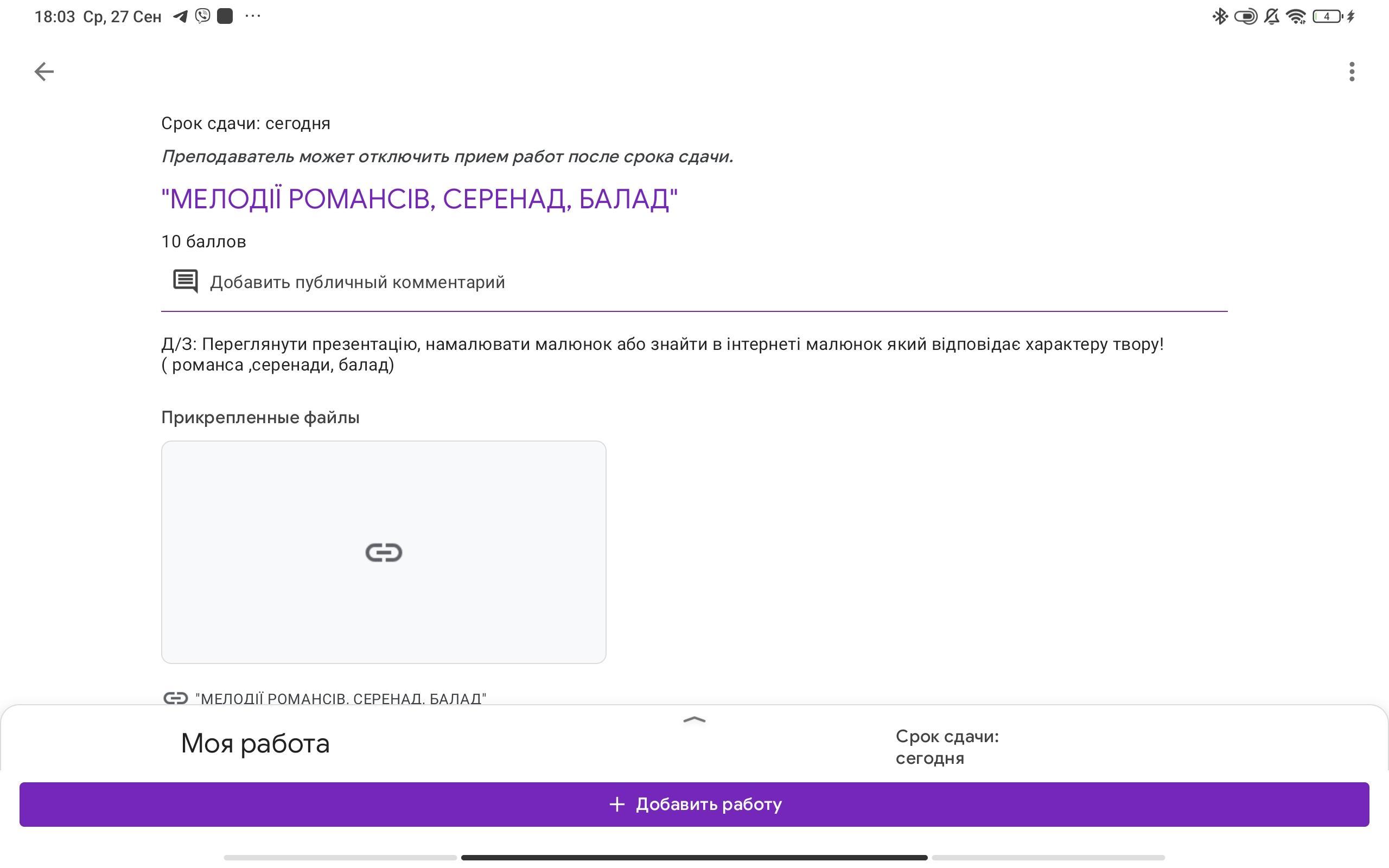Tap the more notifications ellipsis in status bar
Viewport: 1389px width, 868px height.
[252, 16]
